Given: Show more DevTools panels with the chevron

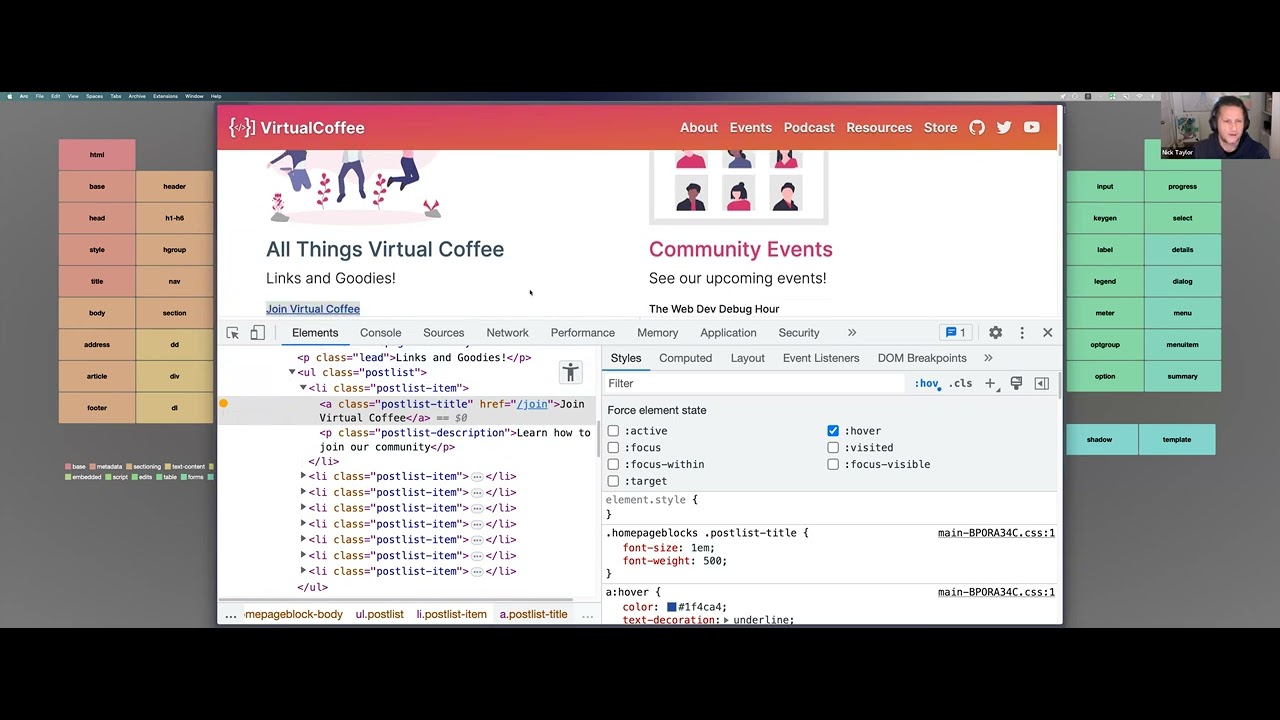Looking at the screenshot, I should 852,333.
